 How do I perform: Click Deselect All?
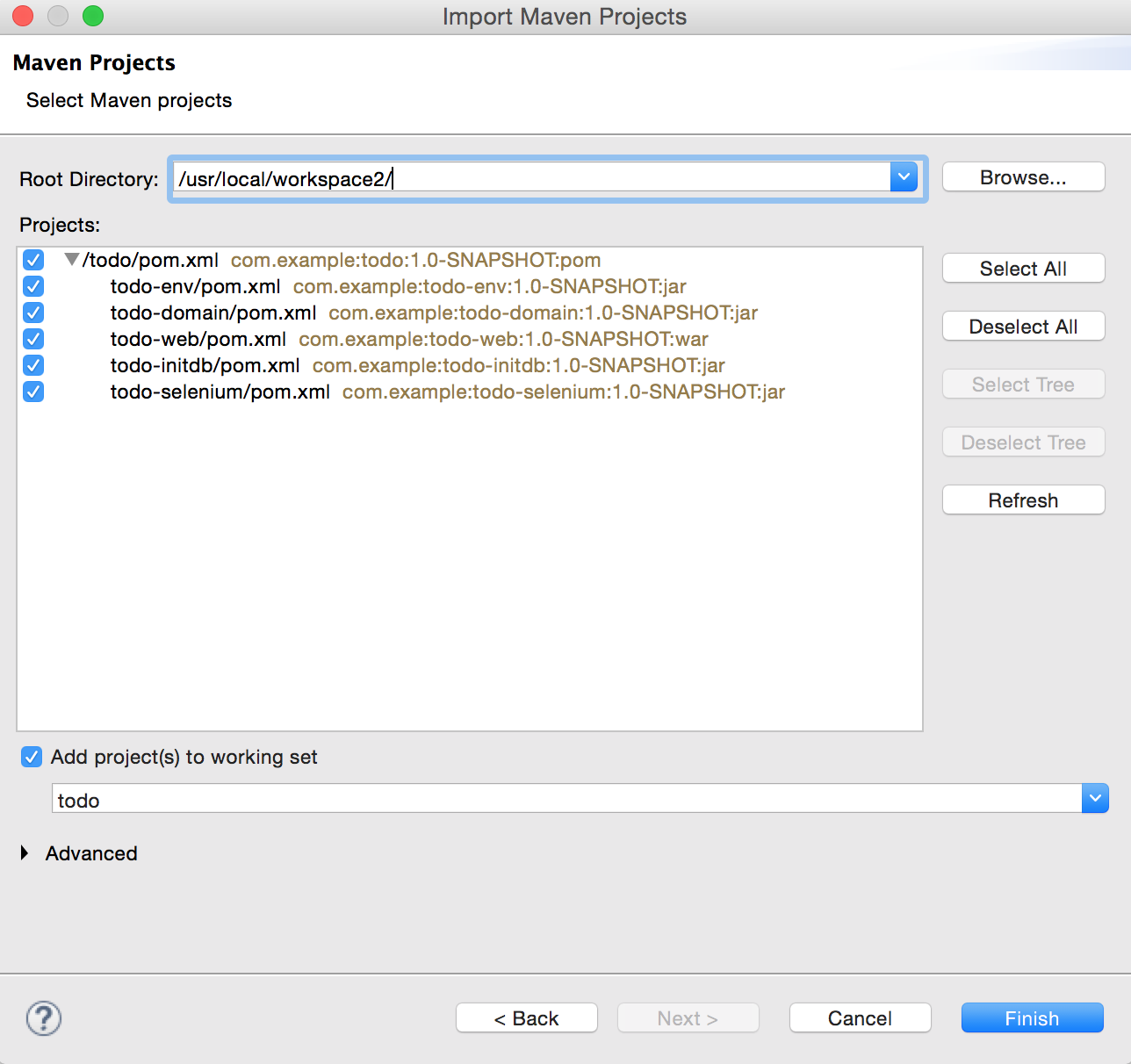click(1023, 326)
